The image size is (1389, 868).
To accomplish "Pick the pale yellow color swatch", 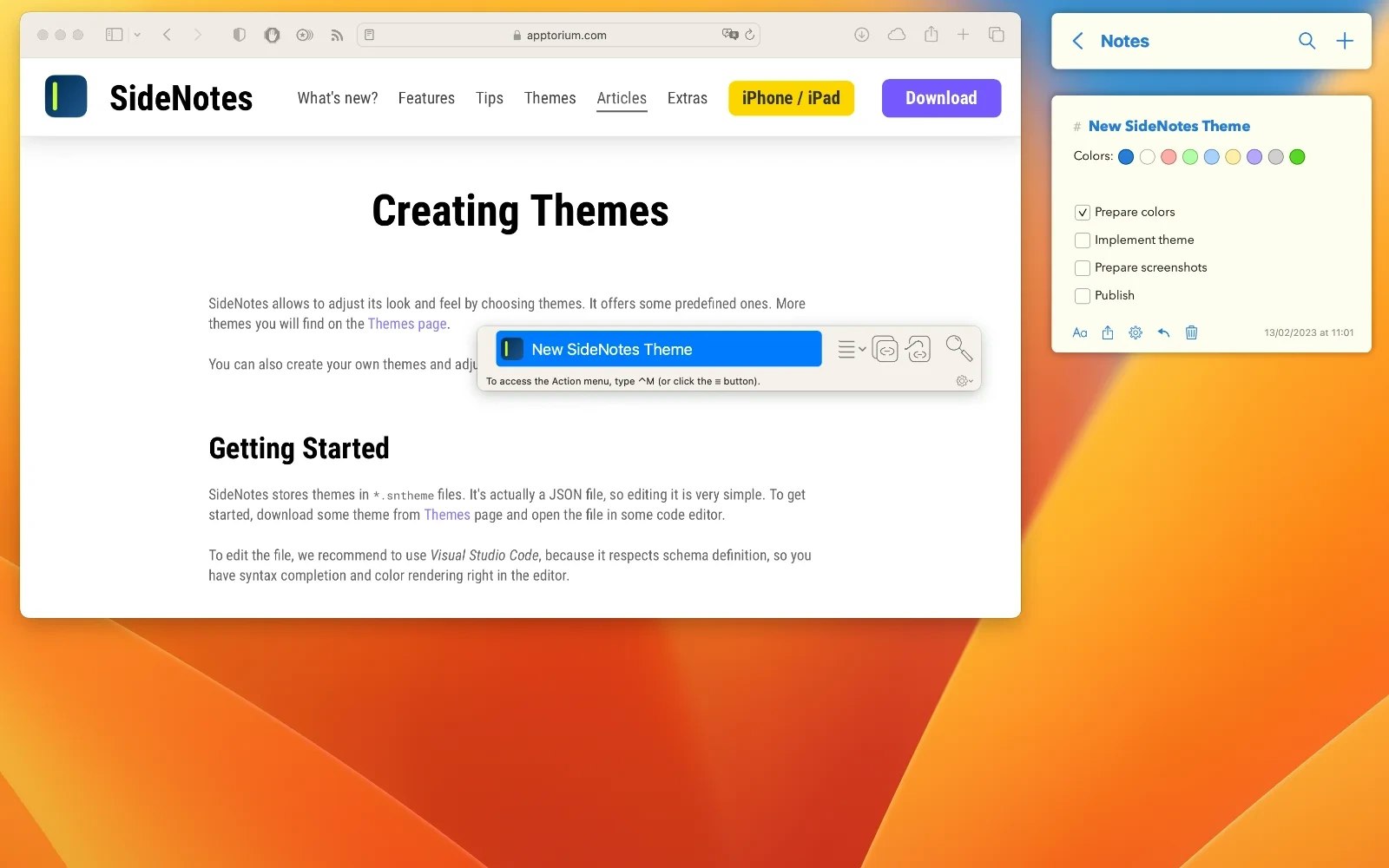I will tap(1233, 157).
